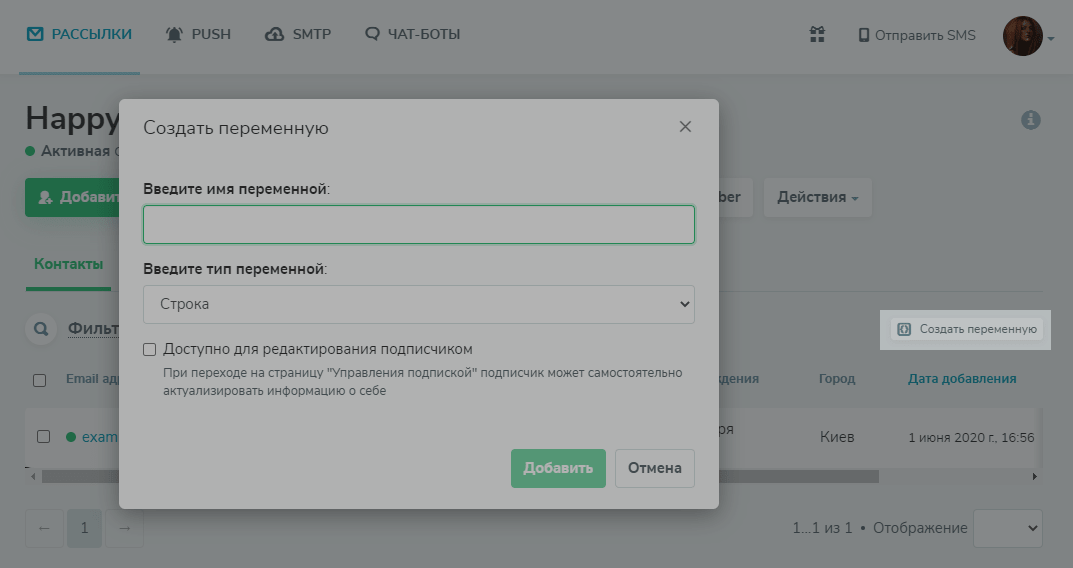Open the variable type dropdown Строка

[x=418, y=304]
